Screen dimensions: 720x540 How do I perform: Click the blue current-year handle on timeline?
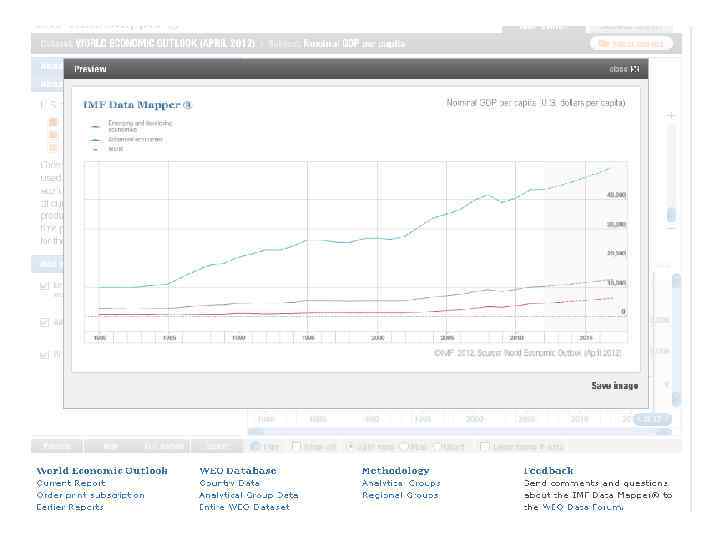click(652, 419)
